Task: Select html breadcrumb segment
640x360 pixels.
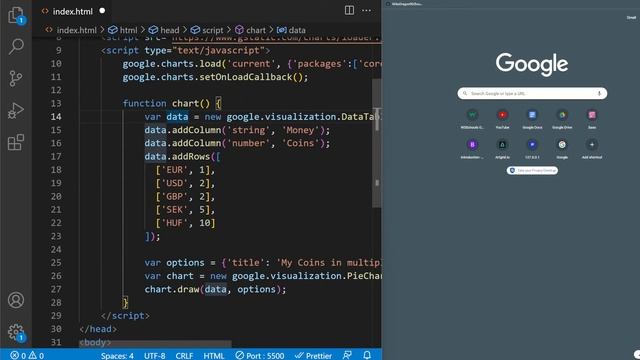Action: (123, 30)
